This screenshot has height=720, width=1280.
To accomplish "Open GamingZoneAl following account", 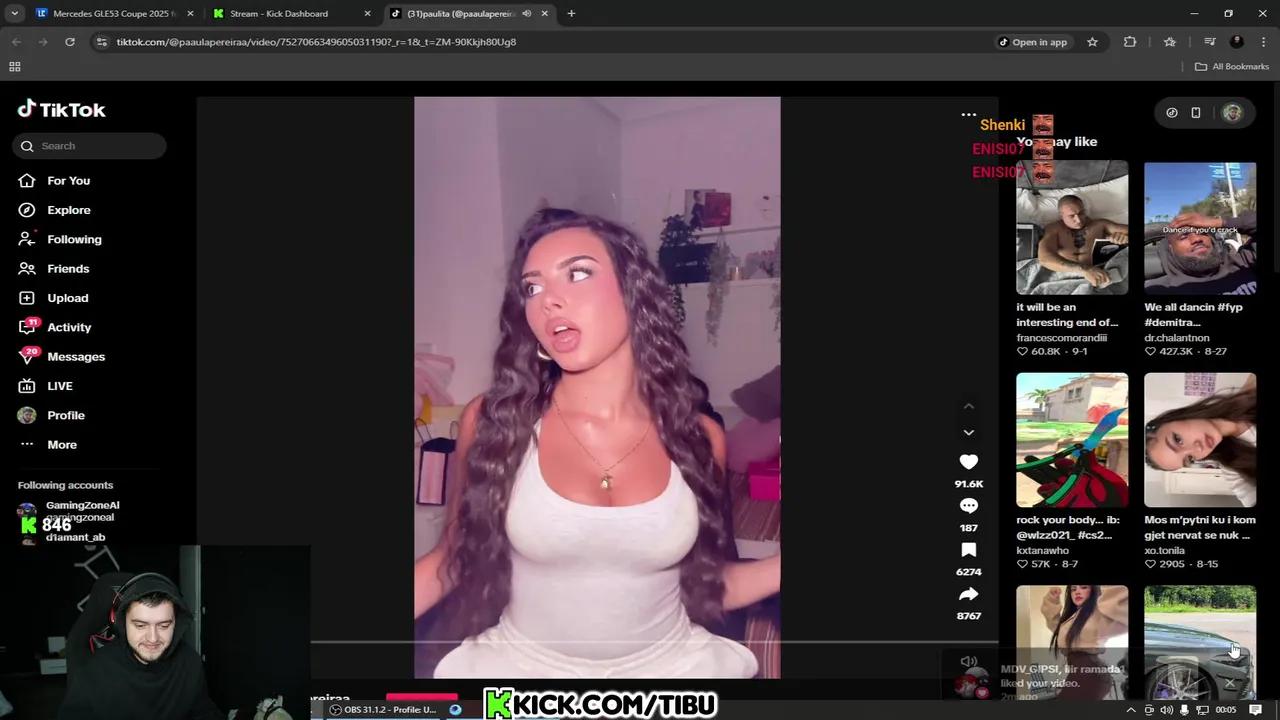I will tap(82, 506).
